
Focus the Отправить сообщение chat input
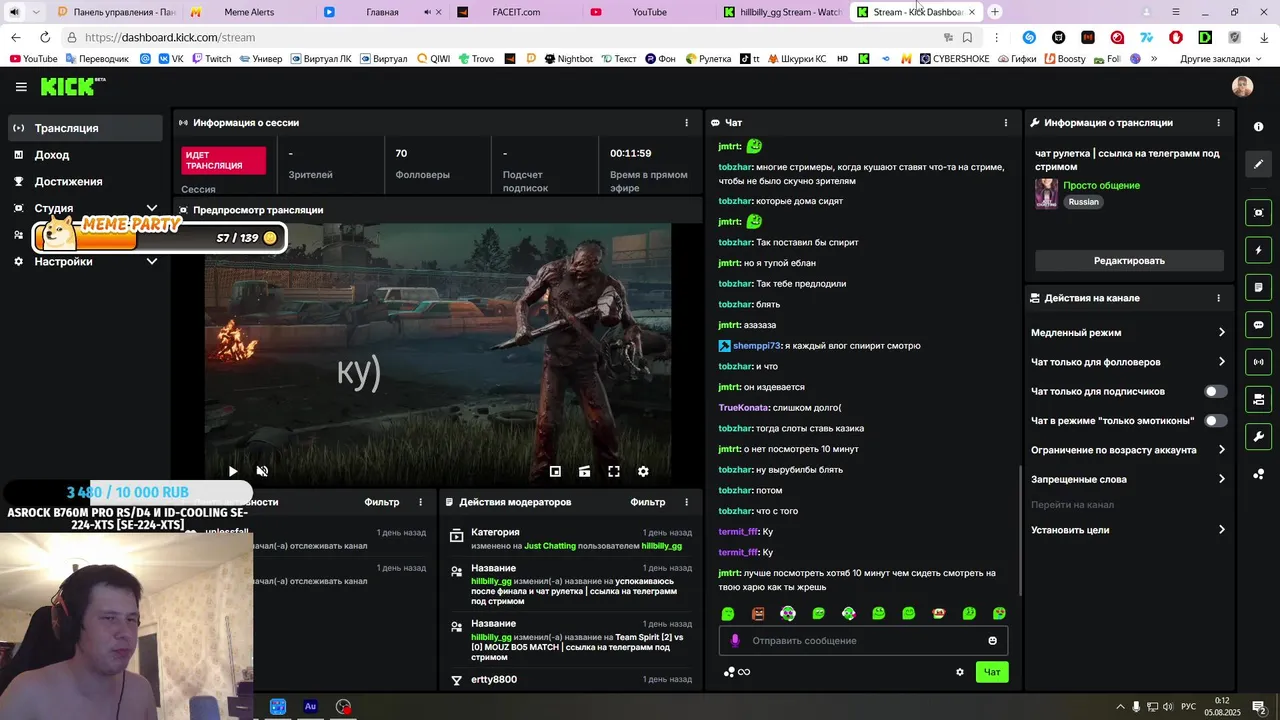(x=863, y=640)
